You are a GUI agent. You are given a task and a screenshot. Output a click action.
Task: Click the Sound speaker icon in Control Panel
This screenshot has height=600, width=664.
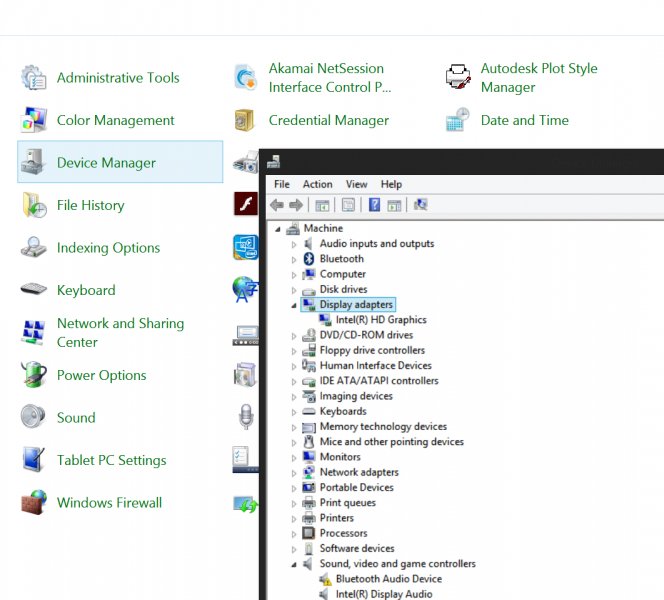pyautogui.click(x=33, y=417)
